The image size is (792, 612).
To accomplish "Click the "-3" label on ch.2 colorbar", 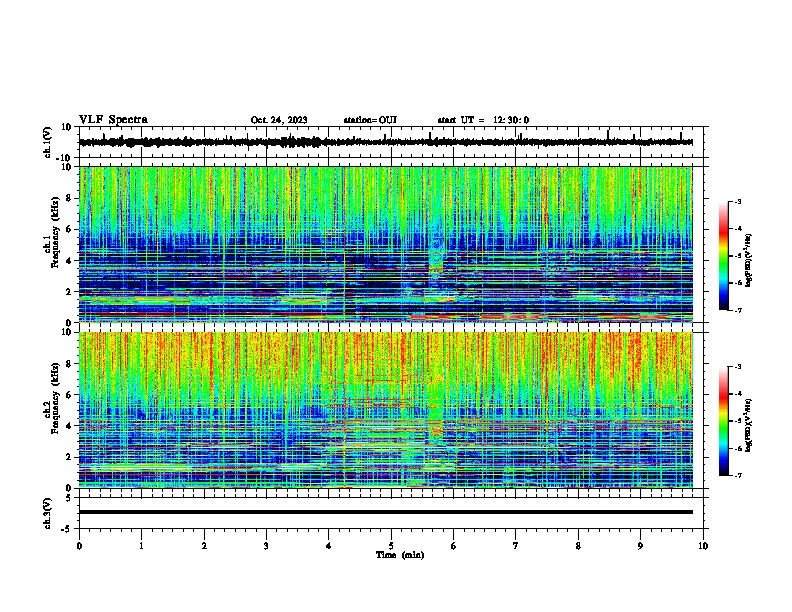I will [x=738, y=367].
